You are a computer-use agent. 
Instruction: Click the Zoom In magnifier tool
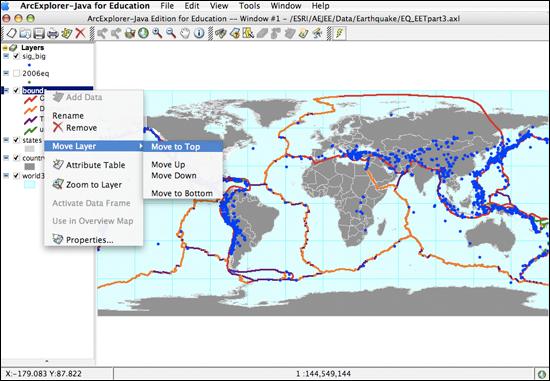[x=157, y=33]
